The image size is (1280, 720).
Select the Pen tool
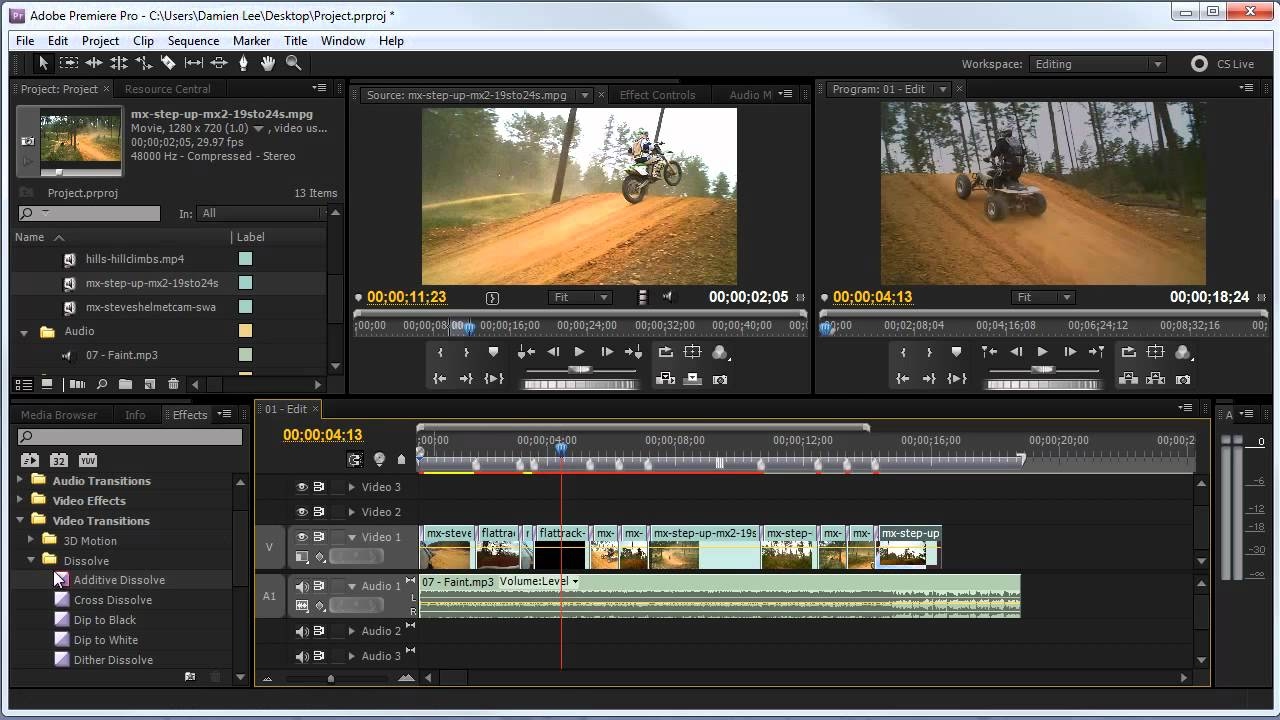(243, 63)
